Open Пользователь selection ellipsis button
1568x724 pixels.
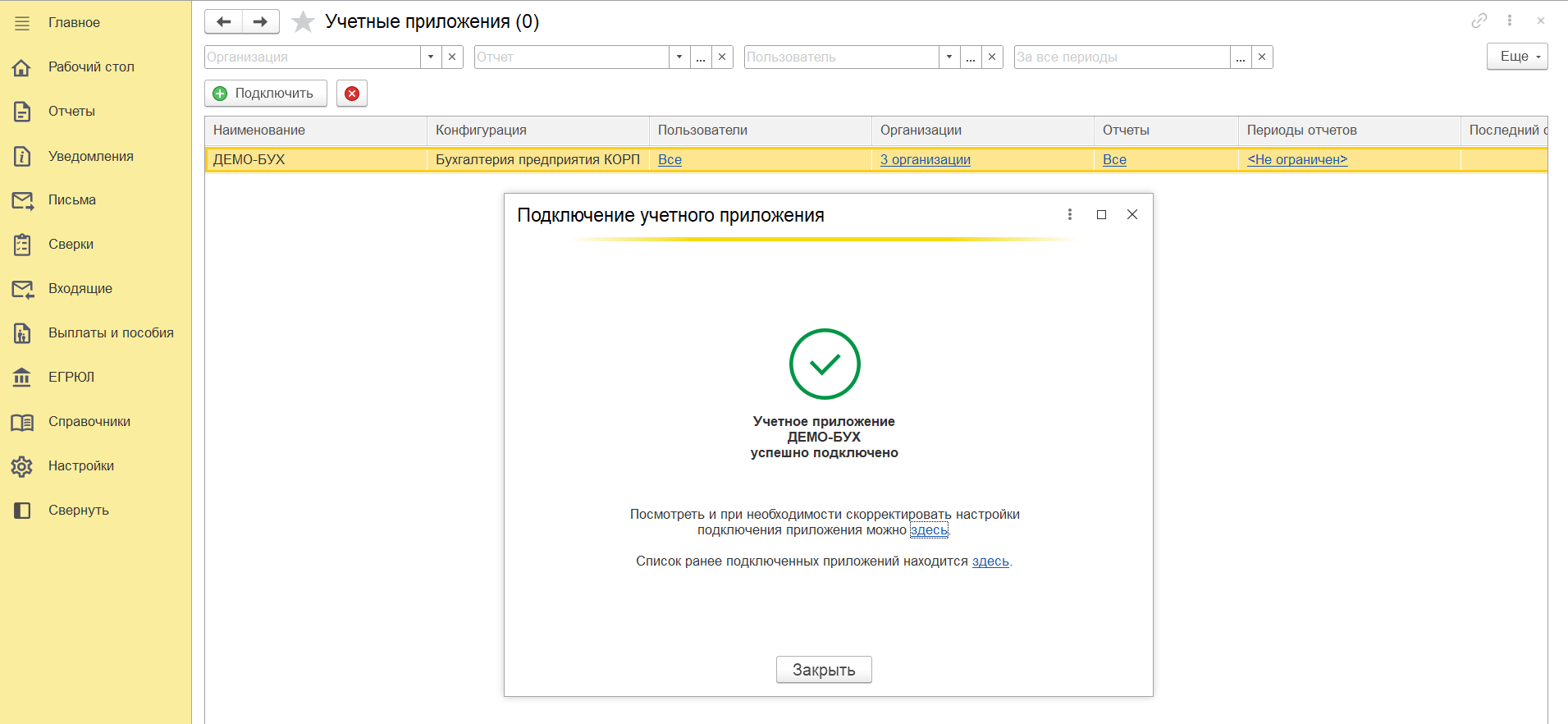coord(971,57)
